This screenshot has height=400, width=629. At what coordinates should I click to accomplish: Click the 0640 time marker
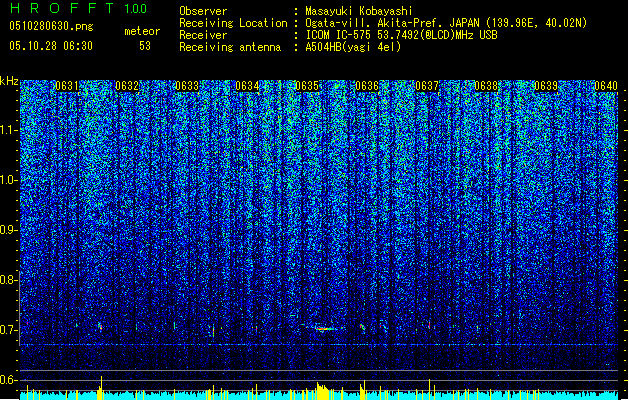click(606, 86)
